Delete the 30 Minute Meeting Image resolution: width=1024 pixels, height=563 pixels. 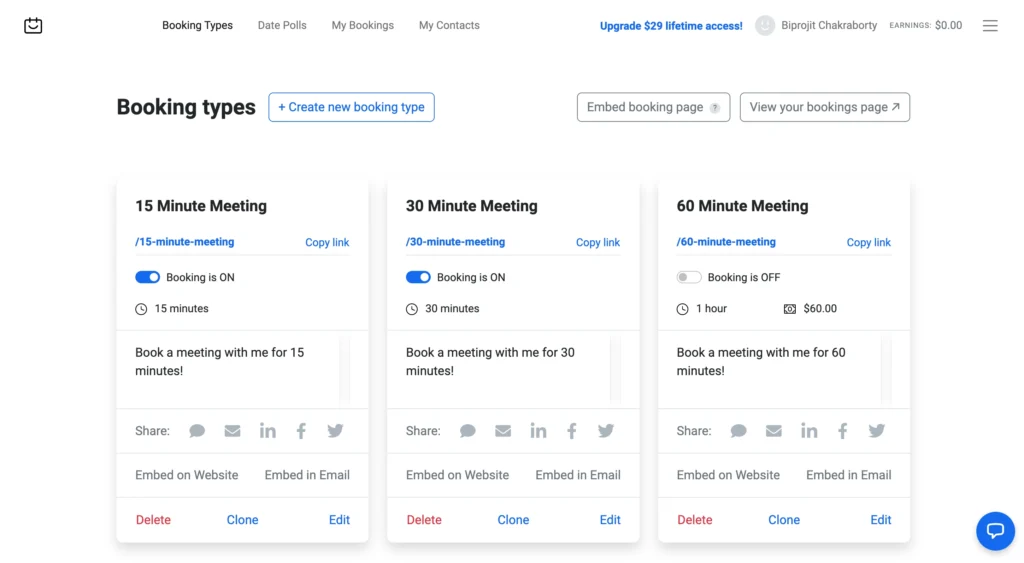coord(424,520)
